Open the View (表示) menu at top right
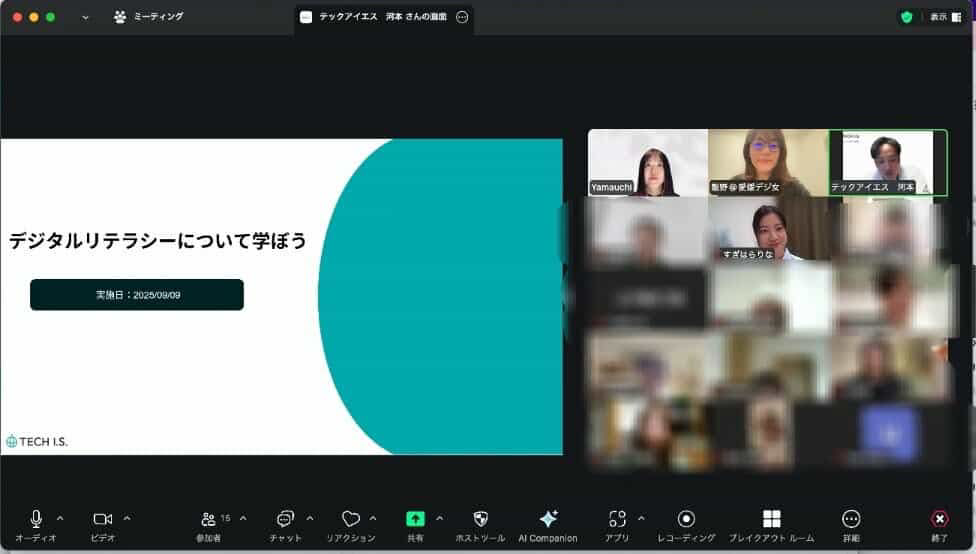Viewport: 976px width, 554px height. [x=945, y=17]
